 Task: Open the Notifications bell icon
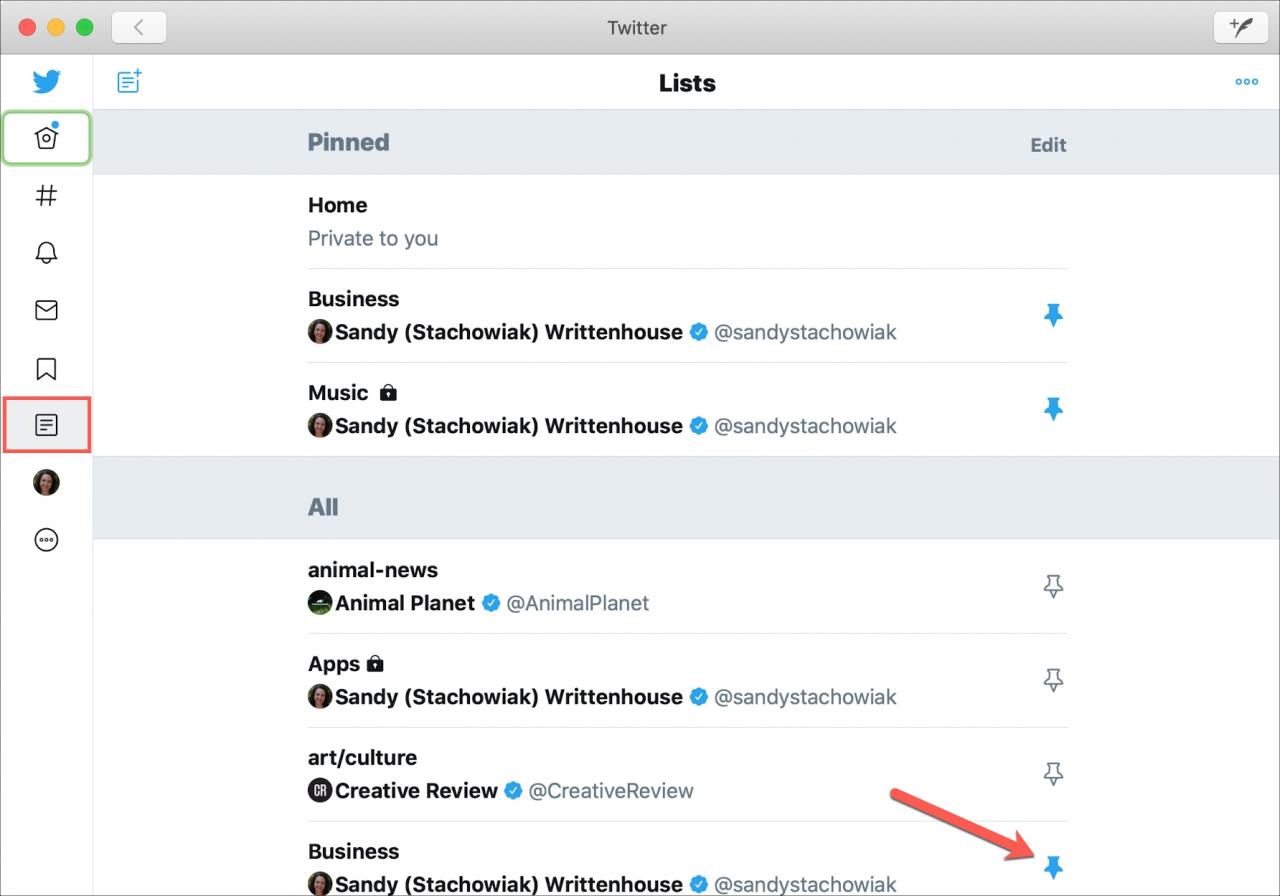click(x=46, y=253)
